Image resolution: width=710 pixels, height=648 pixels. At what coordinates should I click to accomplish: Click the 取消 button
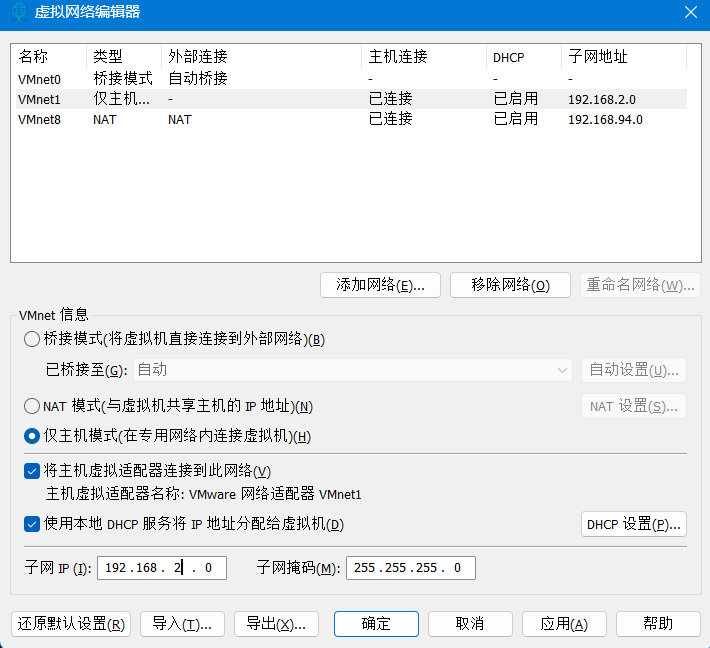[470, 624]
